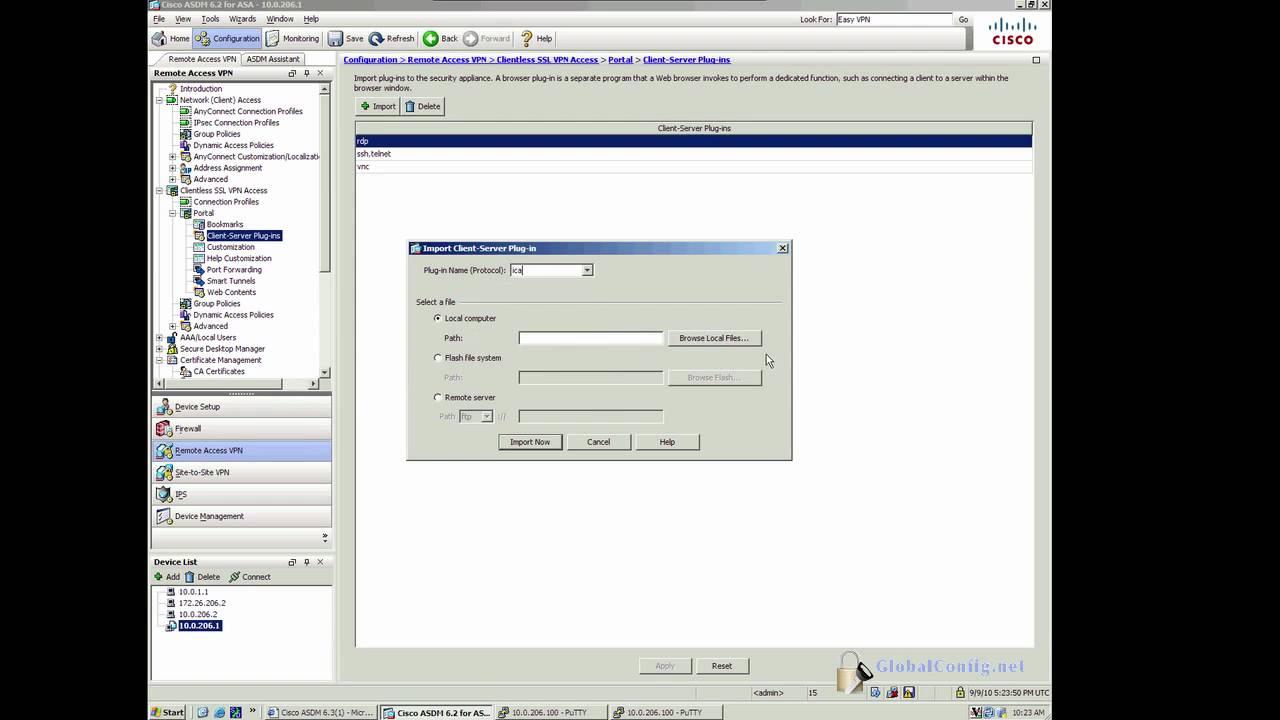The width and height of the screenshot is (1280, 720).
Task: Select Bookmarks in the Portal tree
Action: click(x=225, y=224)
